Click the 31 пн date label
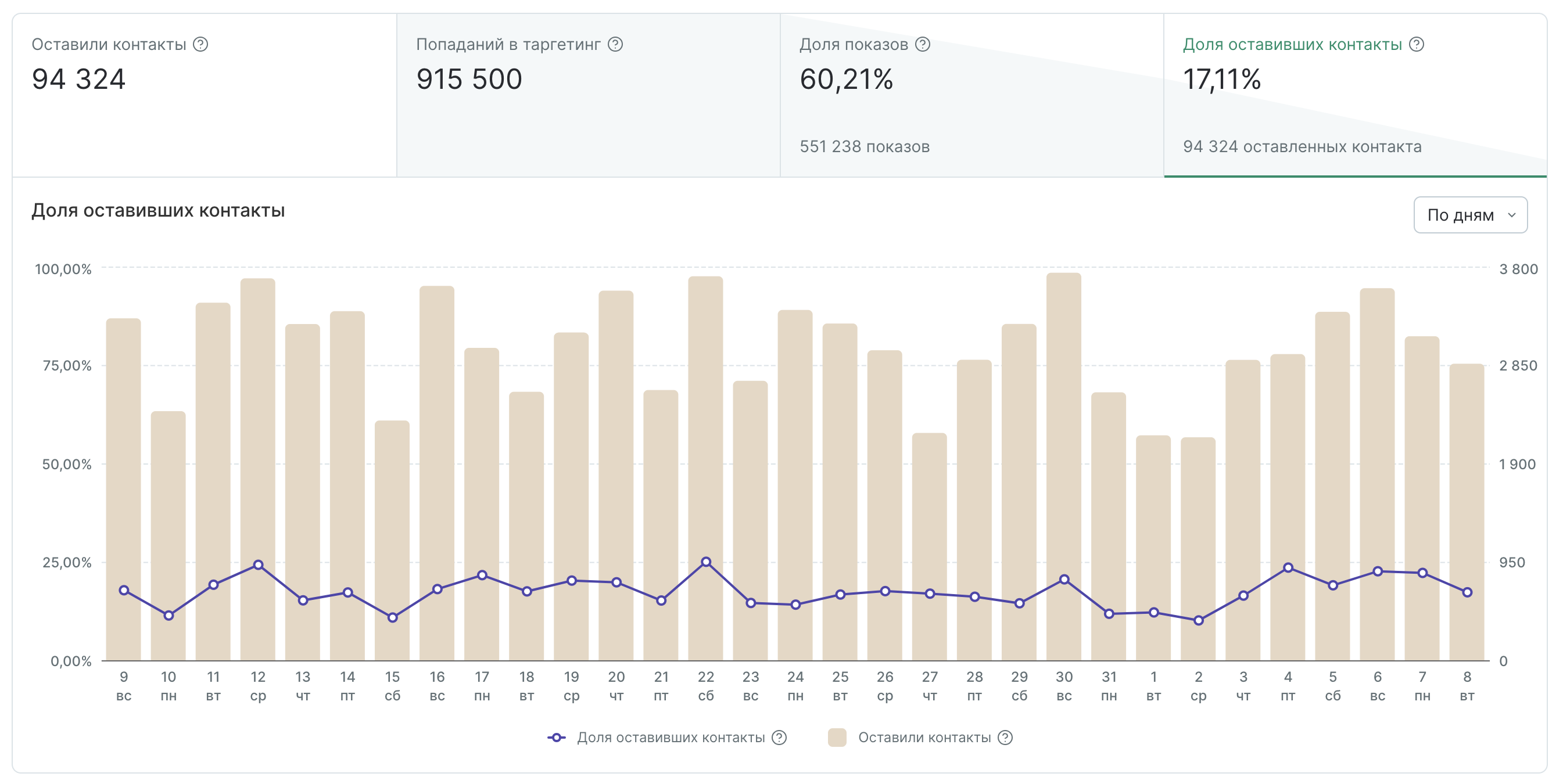 (1109, 686)
